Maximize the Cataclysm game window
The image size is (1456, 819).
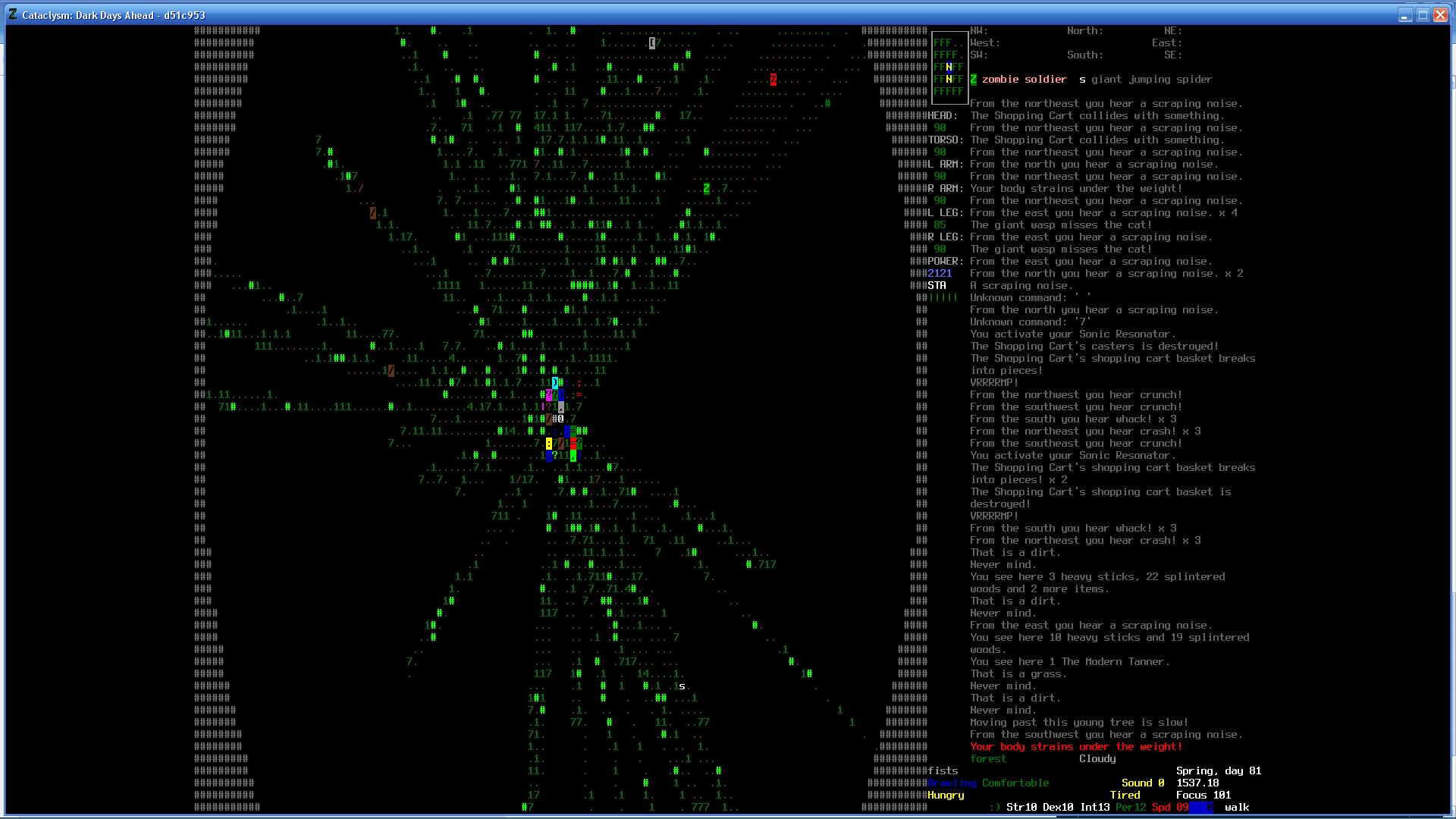point(1423,14)
